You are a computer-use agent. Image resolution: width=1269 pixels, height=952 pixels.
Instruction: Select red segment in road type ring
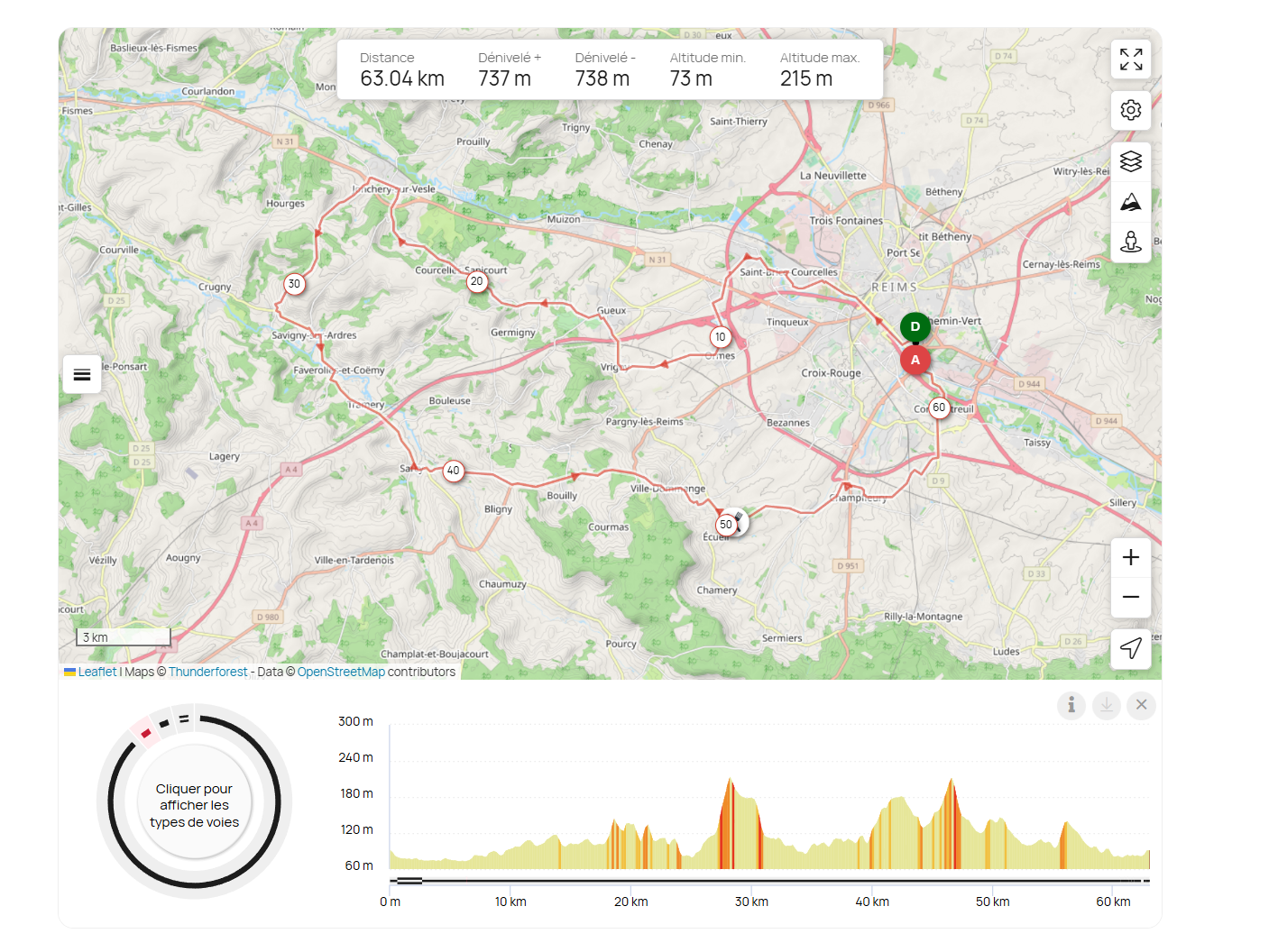[x=145, y=734]
